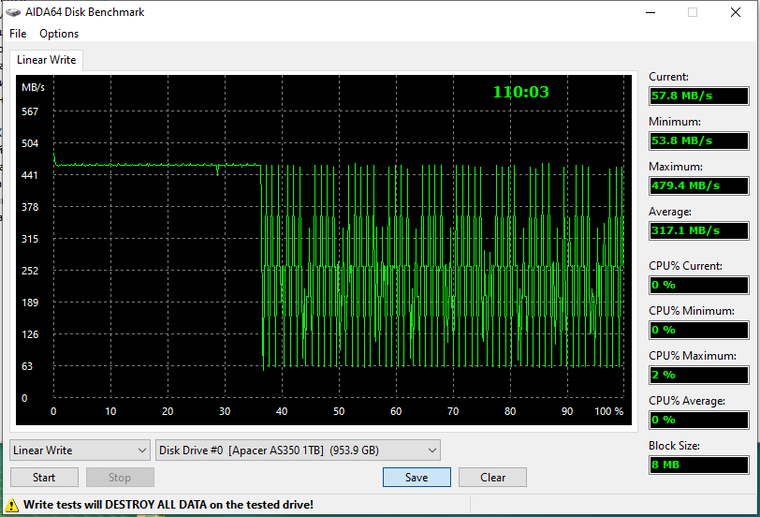Open the Disk Drive #0 Apacer selector

coord(298,450)
